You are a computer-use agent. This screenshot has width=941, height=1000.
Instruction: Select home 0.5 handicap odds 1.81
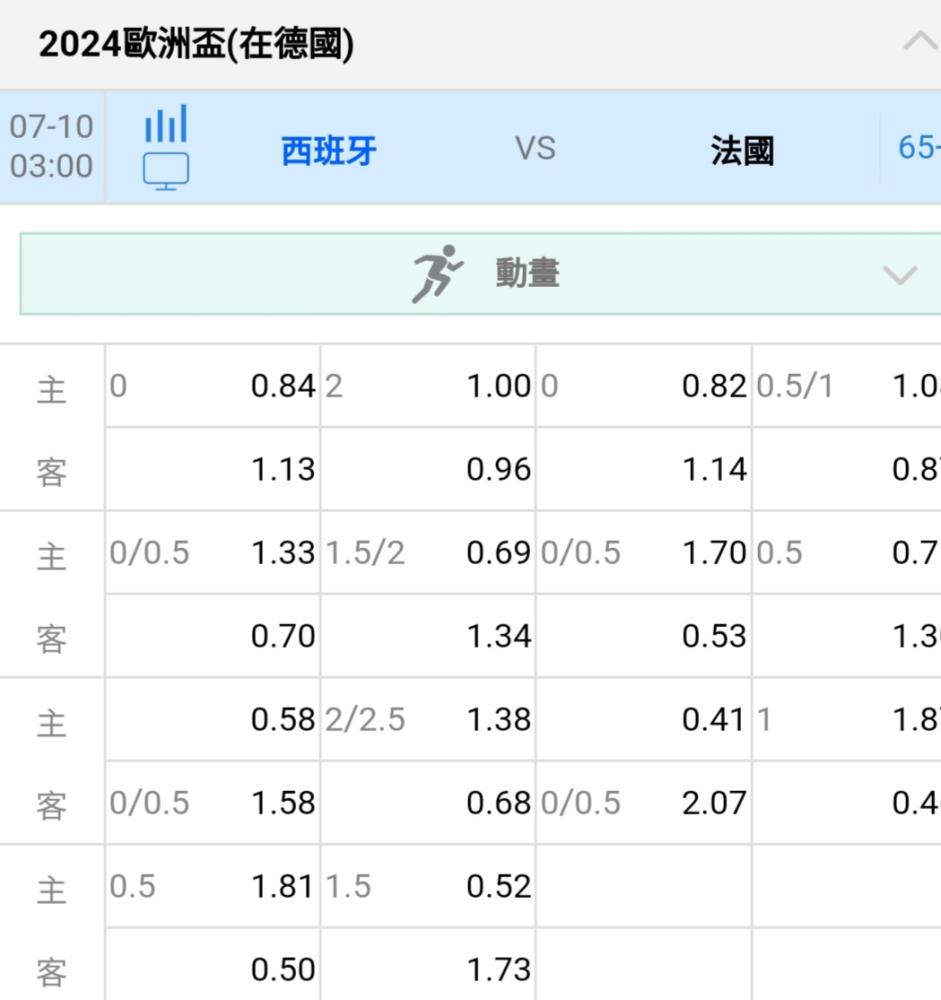point(283,887)
